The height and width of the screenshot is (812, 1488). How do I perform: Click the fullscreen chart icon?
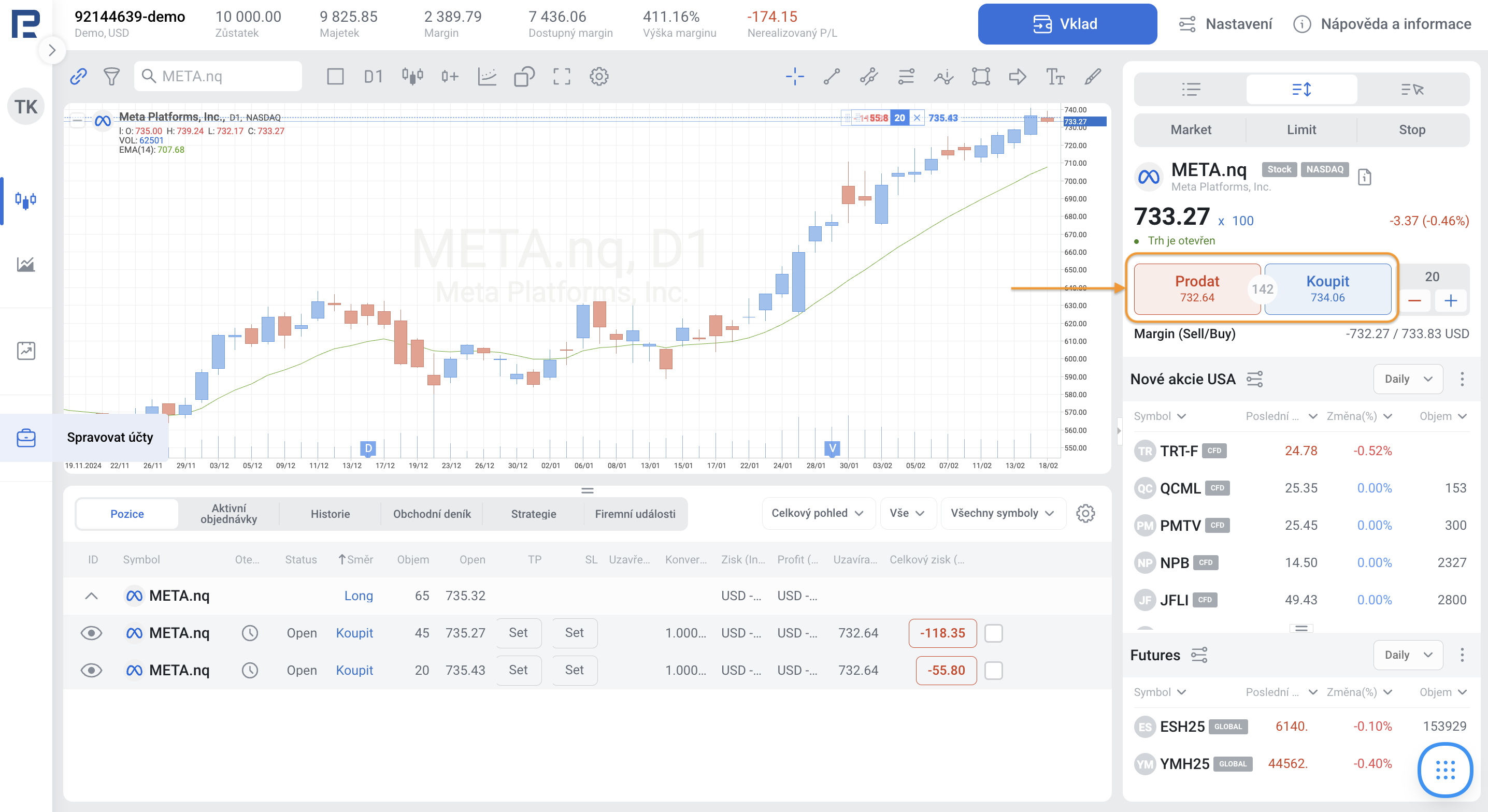562,76
